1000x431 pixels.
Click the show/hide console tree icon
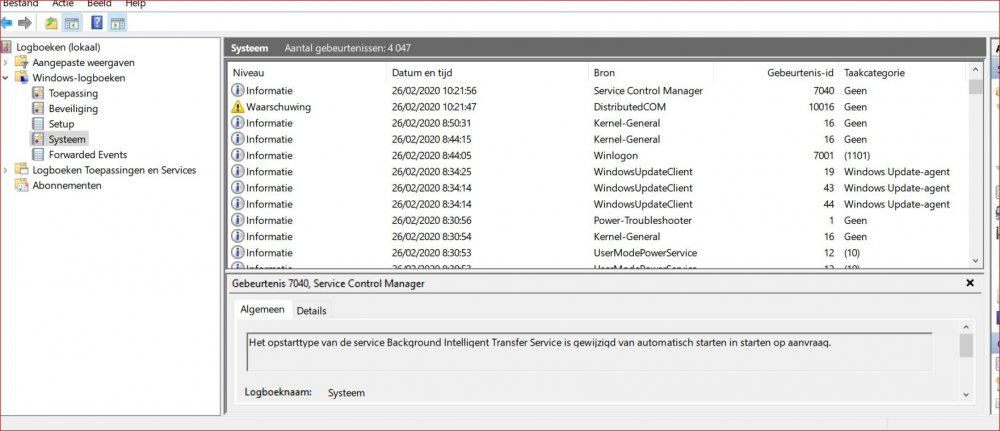[x=72, y=22]
